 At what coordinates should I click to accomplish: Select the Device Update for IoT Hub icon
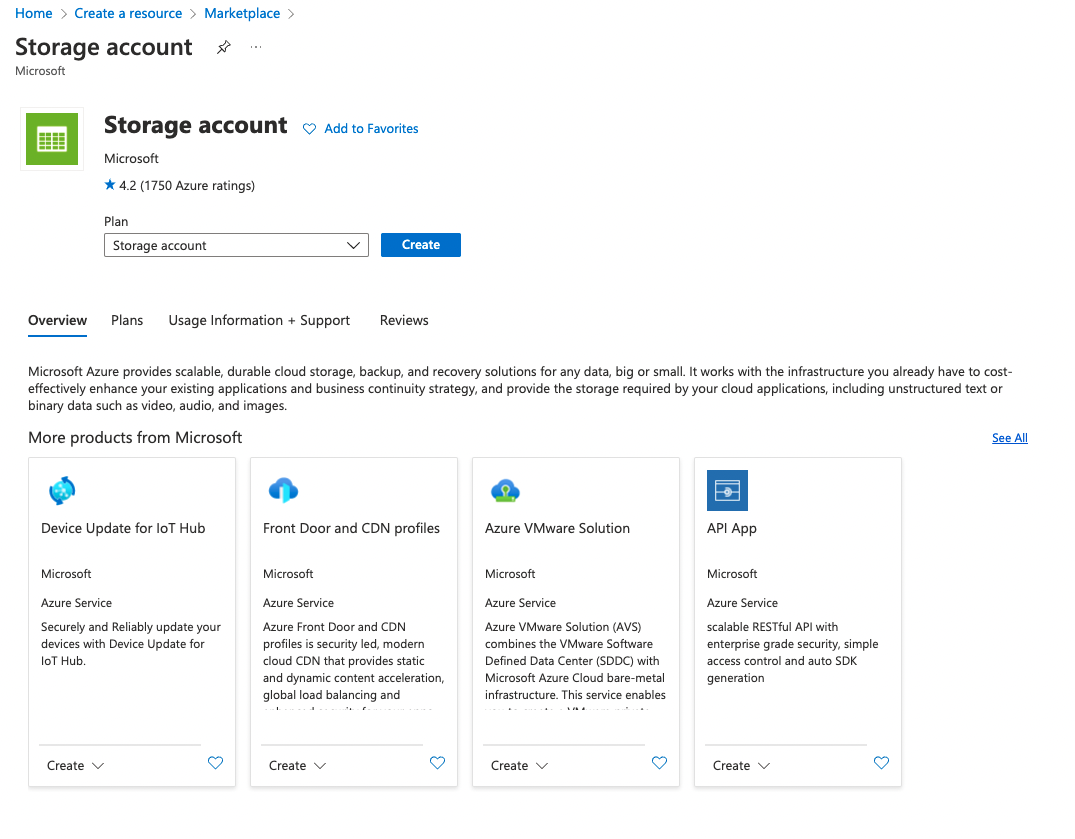tap(62, 490)
